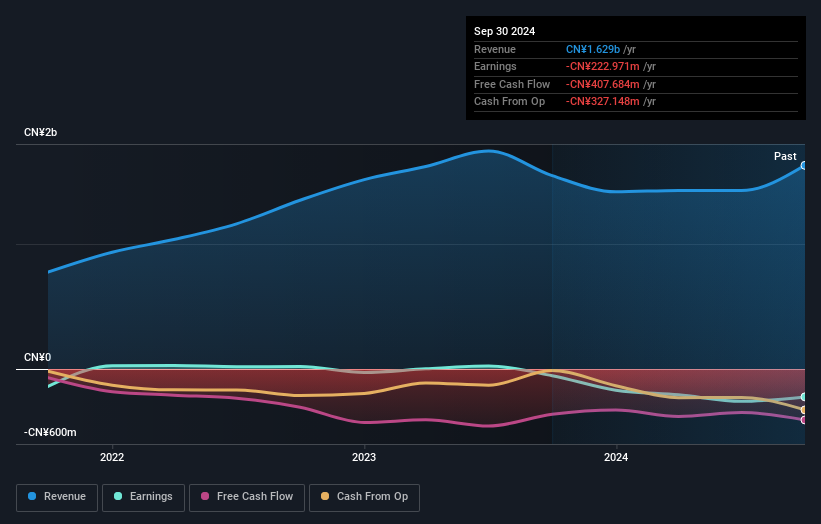Click the Revenue endpoint marker on the chart

[x=804, y=165]
